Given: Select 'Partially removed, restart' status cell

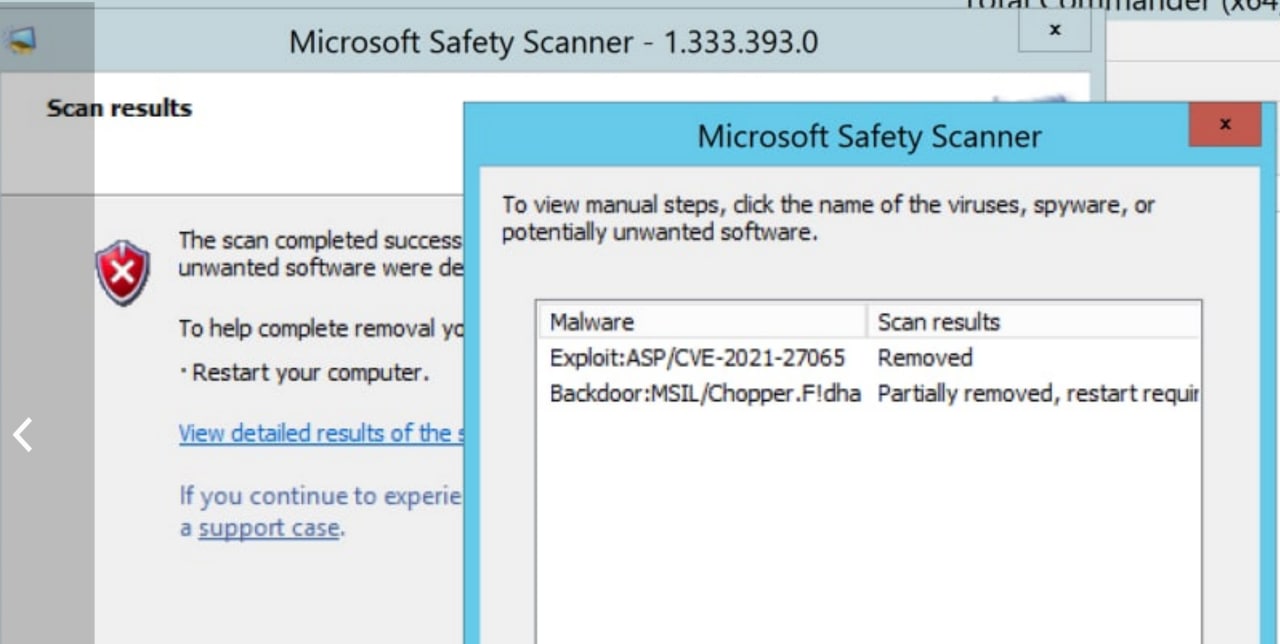Looking at the screenshot, I should pyautogui.click(x=1038, y=394).
